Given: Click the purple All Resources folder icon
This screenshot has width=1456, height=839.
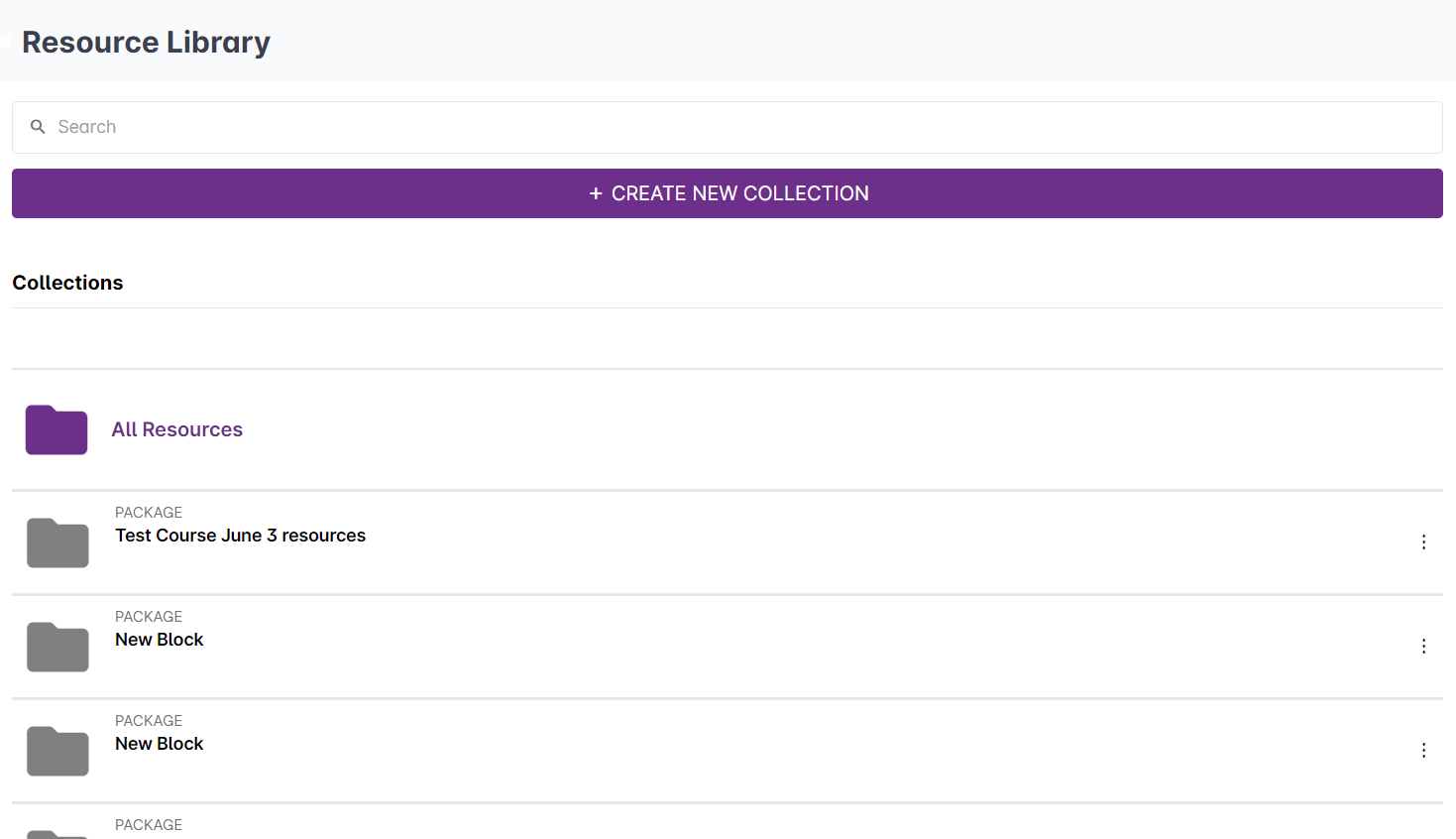Looking at the screenshot, I should point(56,430).
